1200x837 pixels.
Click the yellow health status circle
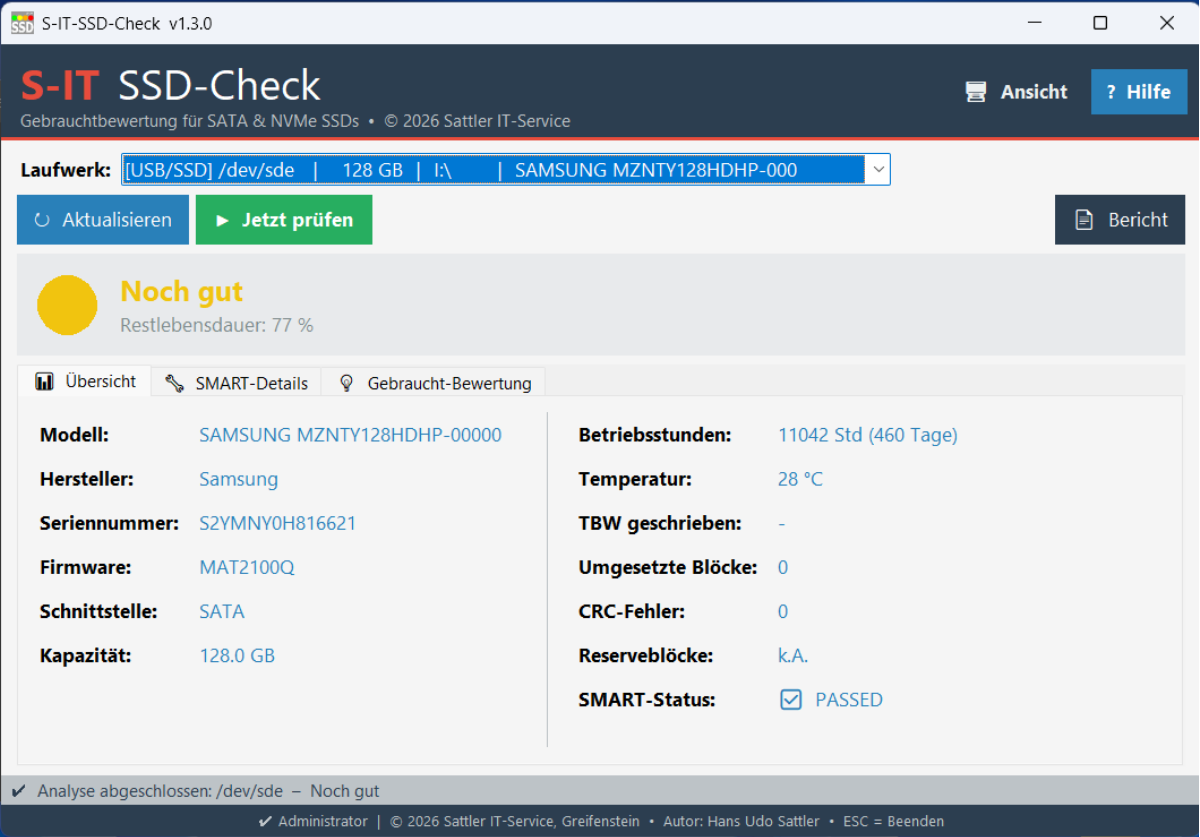(x=67, y=305)
